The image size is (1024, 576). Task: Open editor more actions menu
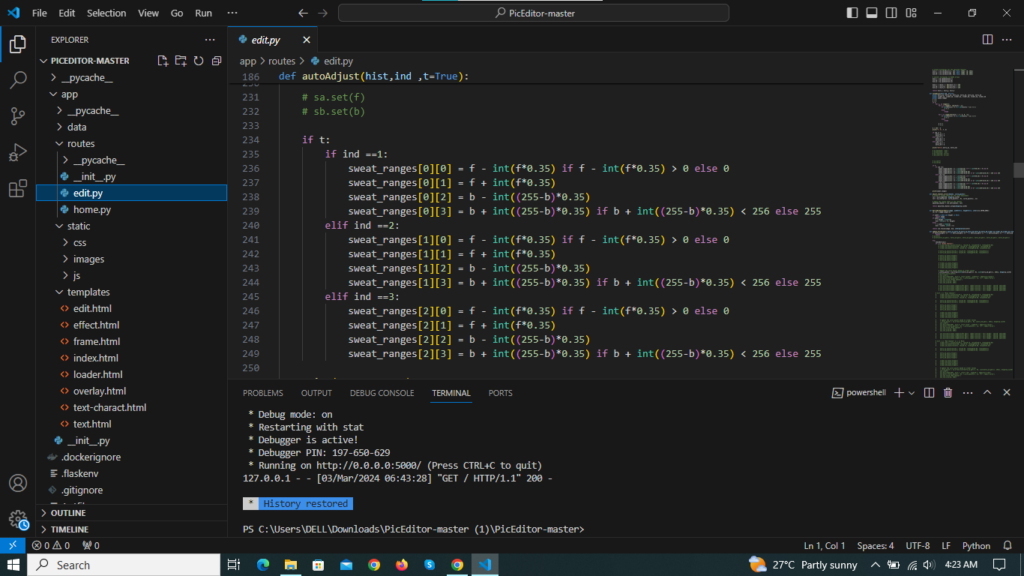1007,40
